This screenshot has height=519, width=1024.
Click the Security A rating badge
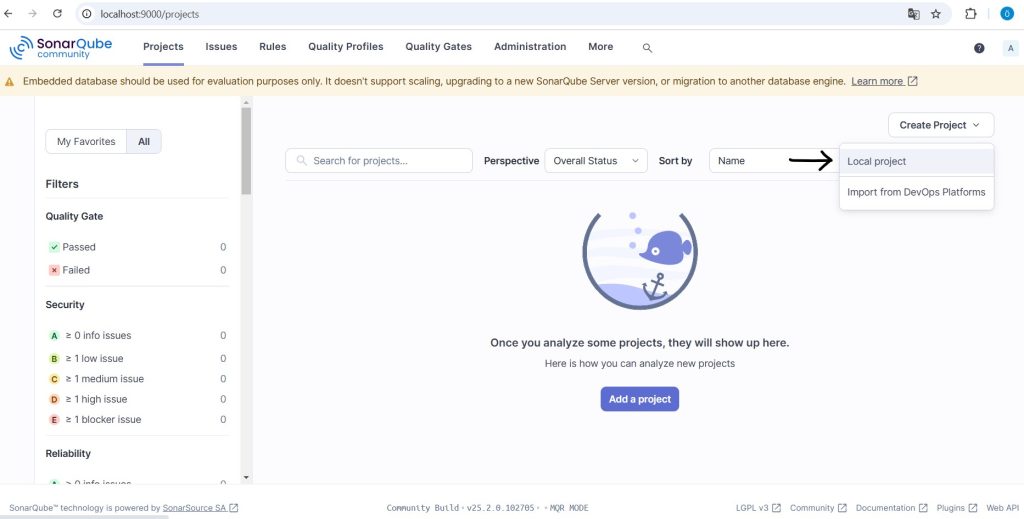(x=55, y=336)
